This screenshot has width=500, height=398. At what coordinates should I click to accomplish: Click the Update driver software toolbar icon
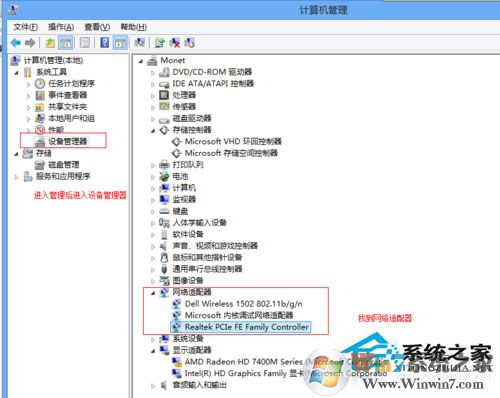[x=160, y=43]
